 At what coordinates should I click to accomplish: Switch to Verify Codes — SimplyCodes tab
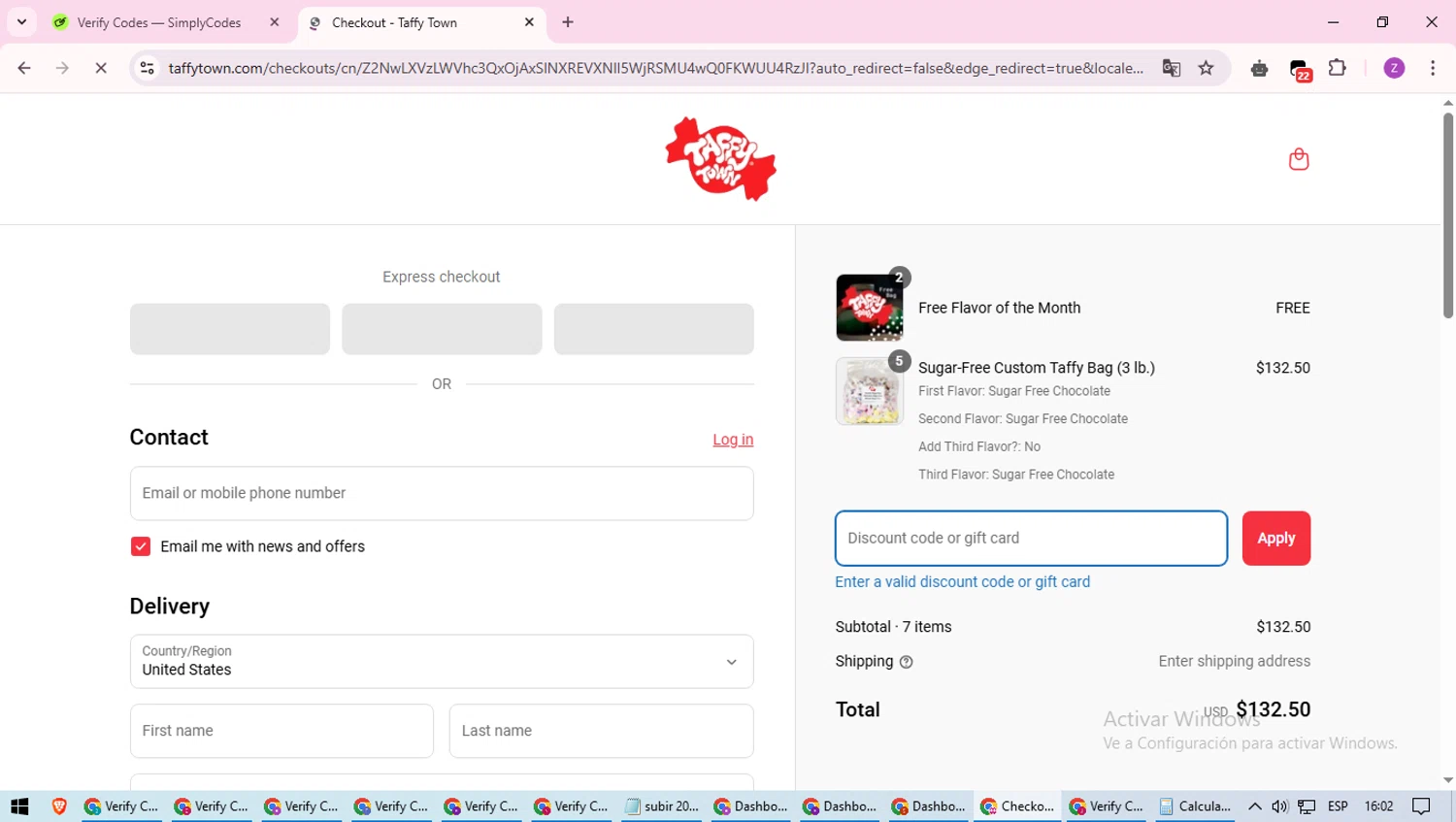(160, 22)
